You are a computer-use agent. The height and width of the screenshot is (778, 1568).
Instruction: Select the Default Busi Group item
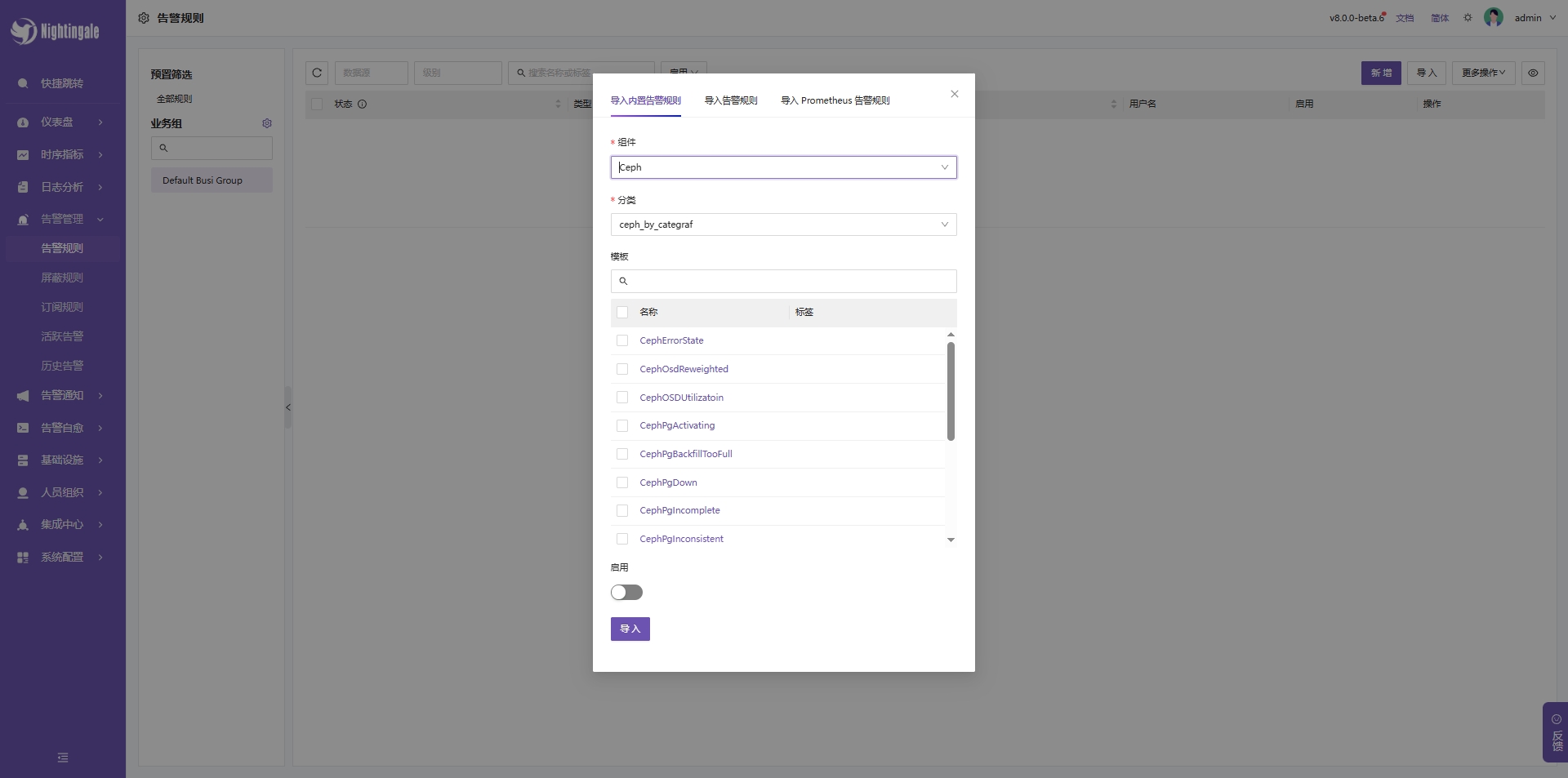point(212,180)
